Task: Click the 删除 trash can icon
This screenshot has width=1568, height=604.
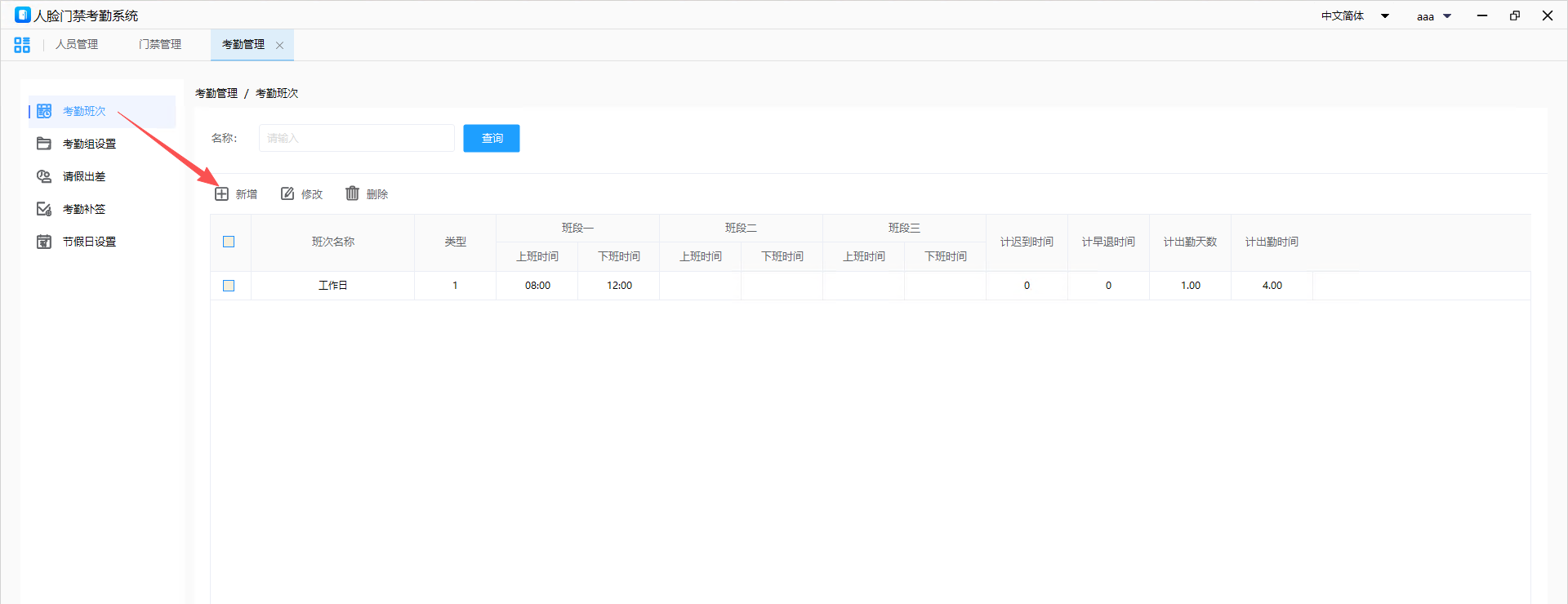Action: (352, 193)
